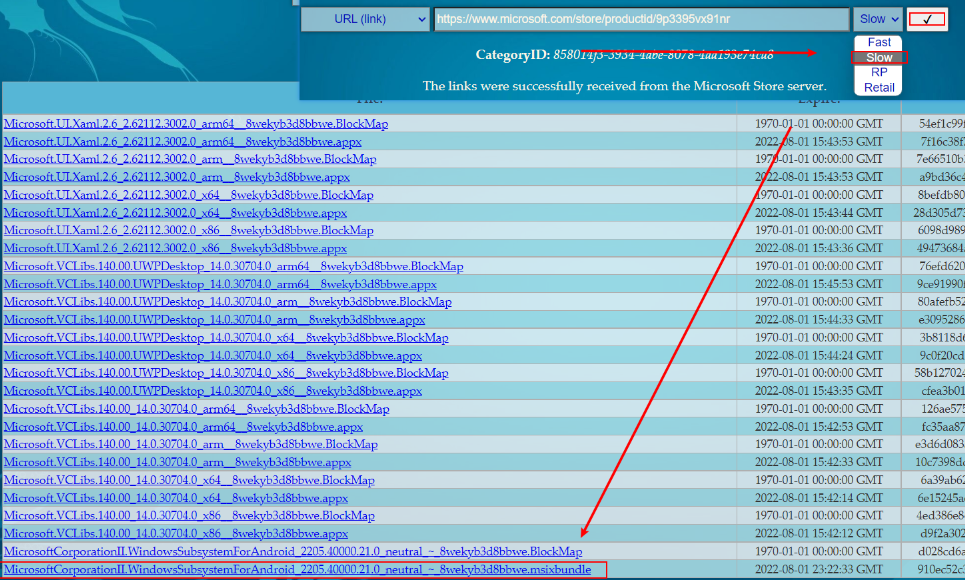Select expiry '2022-08-01 15:43:44 GMT'

point(819,213)
